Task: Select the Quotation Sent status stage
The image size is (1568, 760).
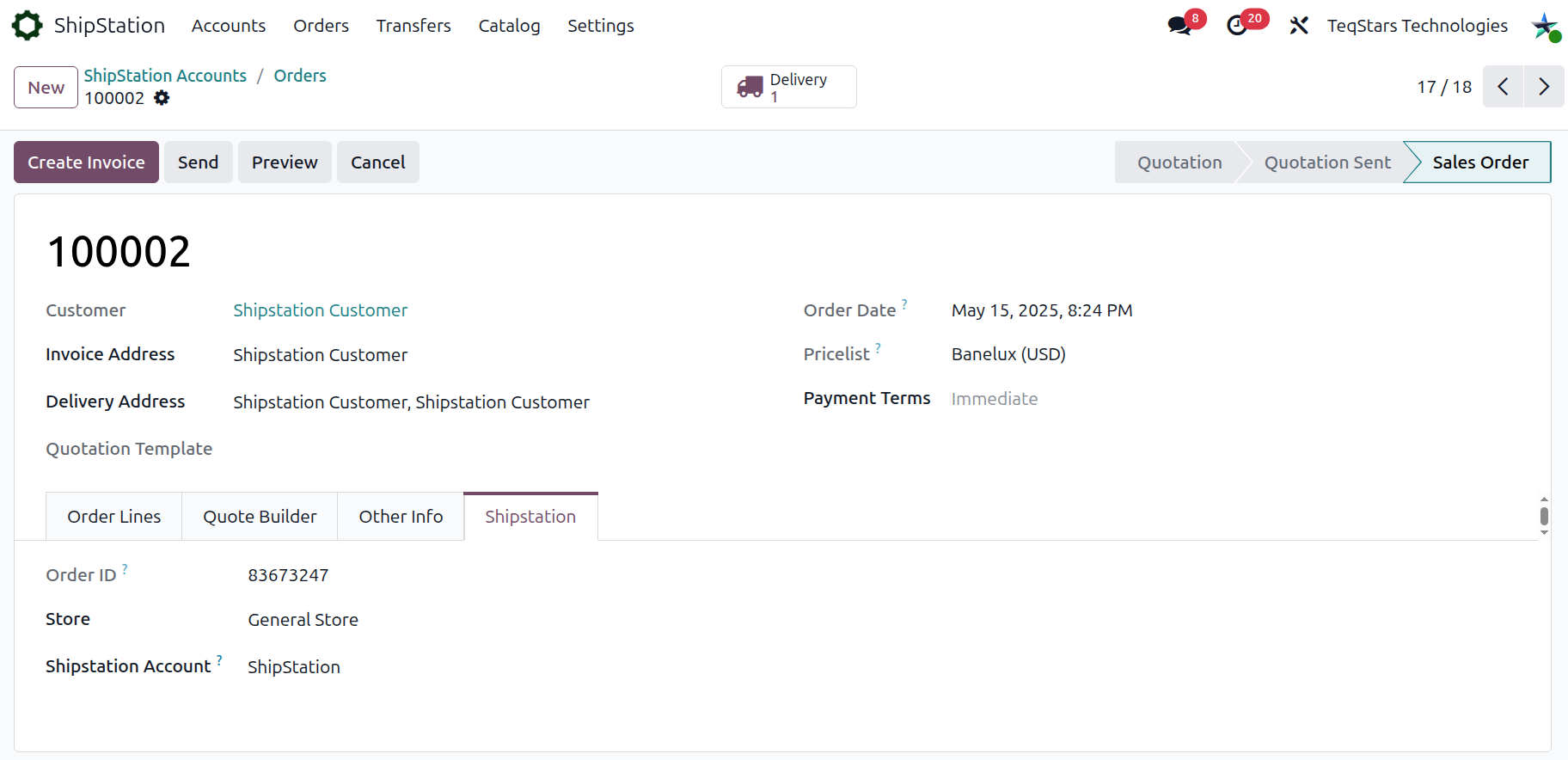Action: 1327,162
